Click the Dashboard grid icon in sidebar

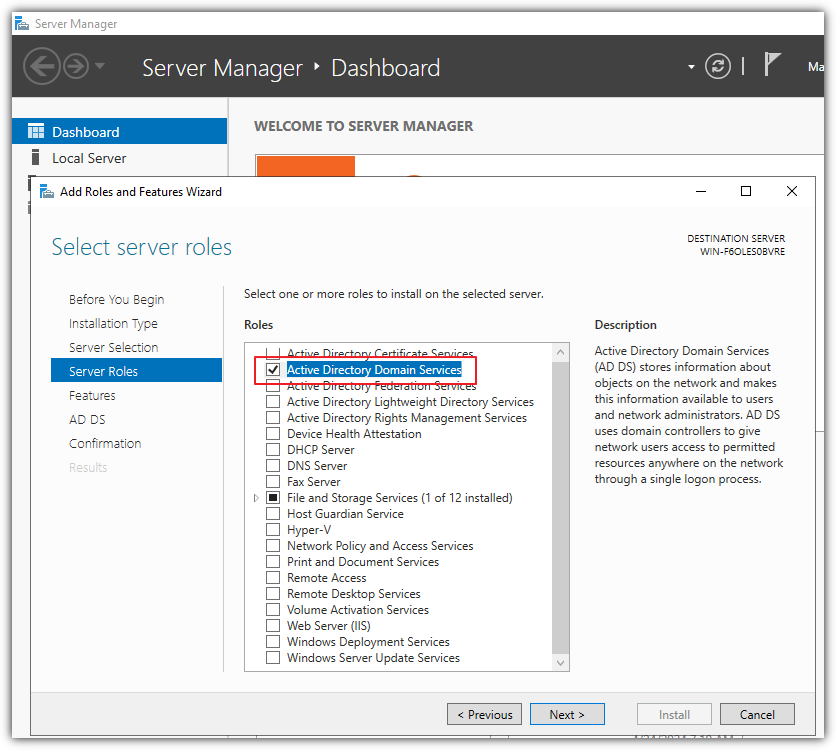tap(36, 131)
